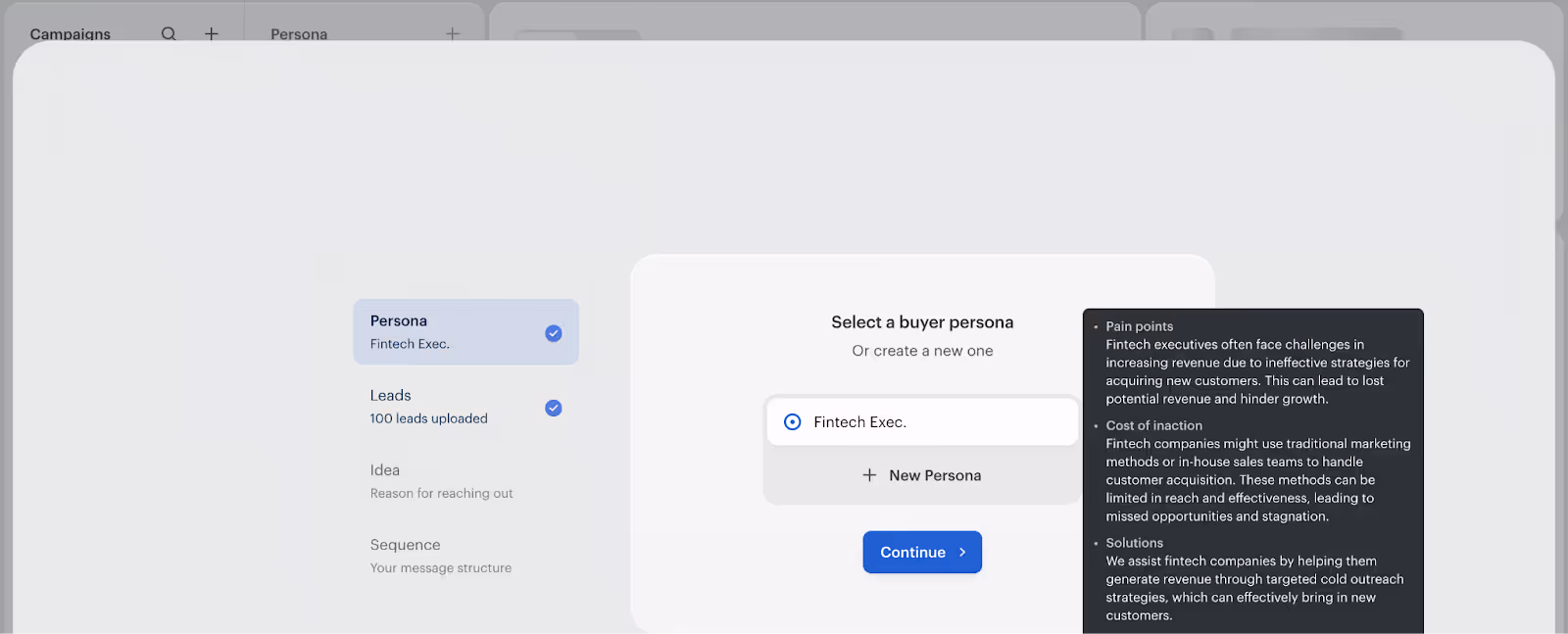Click the 'Pain points' heading in the tooltip
Screen dimensions: 1568x634
pyautogui.click(x=1139, y=326)
